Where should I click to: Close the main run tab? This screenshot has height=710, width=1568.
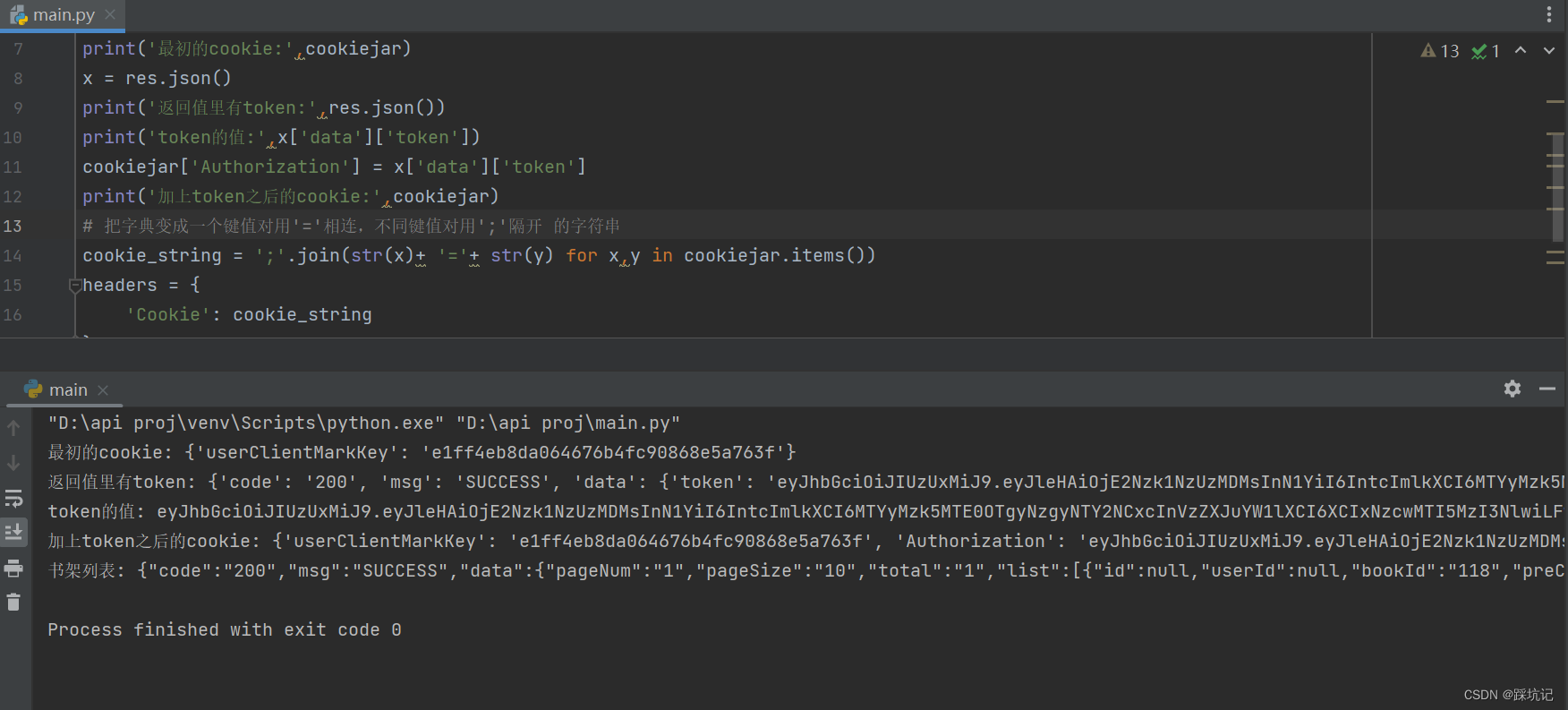pyautogui.click(x=103, y=390)
